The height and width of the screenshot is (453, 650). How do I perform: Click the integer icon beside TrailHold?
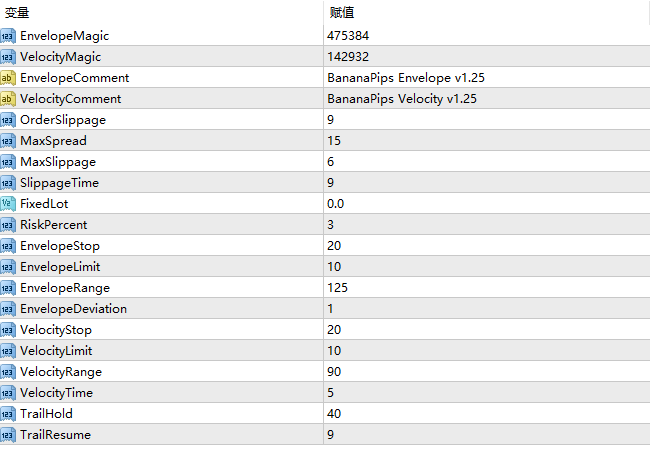[x=8, y=414]
